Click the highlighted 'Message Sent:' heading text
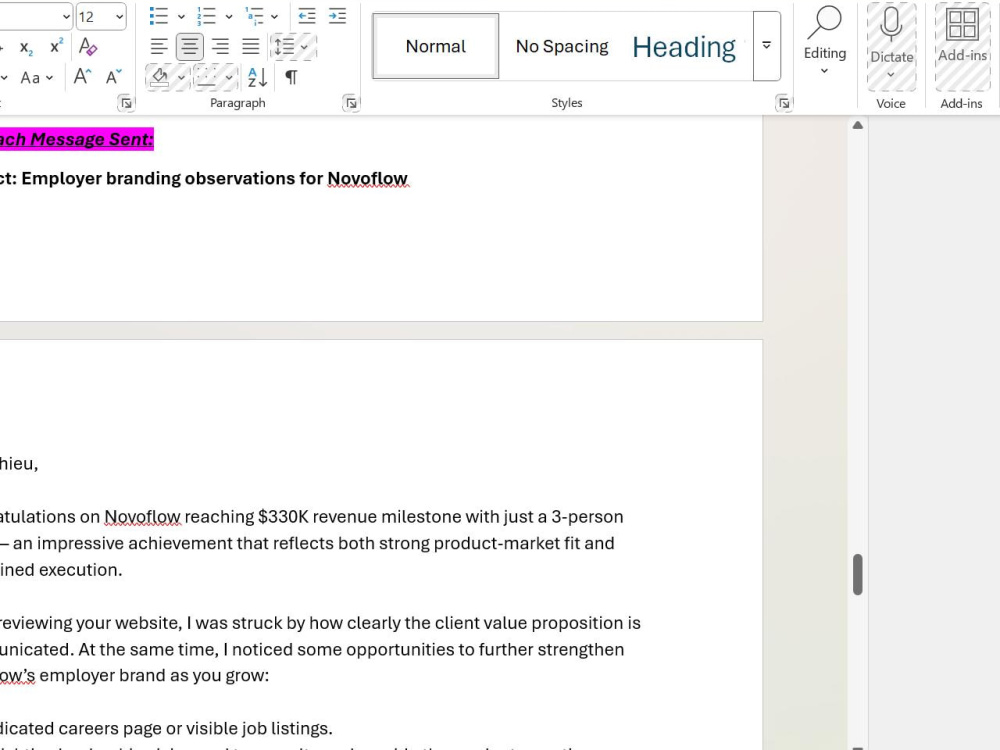 [x=92, y=139]
